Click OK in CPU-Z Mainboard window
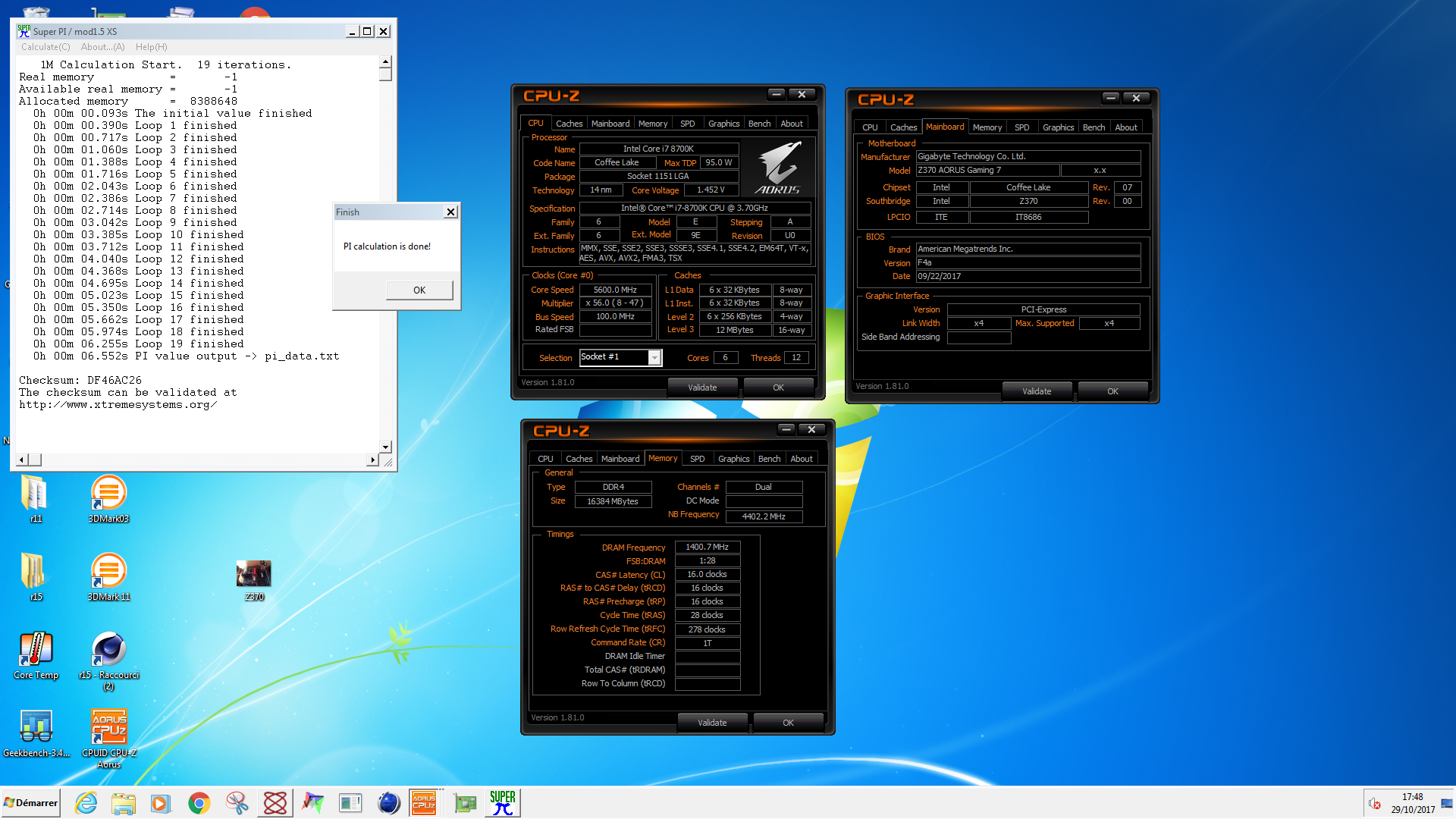Image resolution: width=1456 pixels, height=819 pixels. [1113, 391]
